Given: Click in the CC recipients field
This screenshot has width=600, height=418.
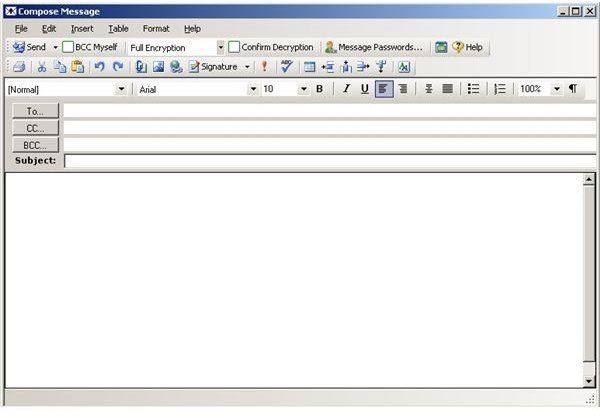Looking at the screenshot, I should pos(330,128).
